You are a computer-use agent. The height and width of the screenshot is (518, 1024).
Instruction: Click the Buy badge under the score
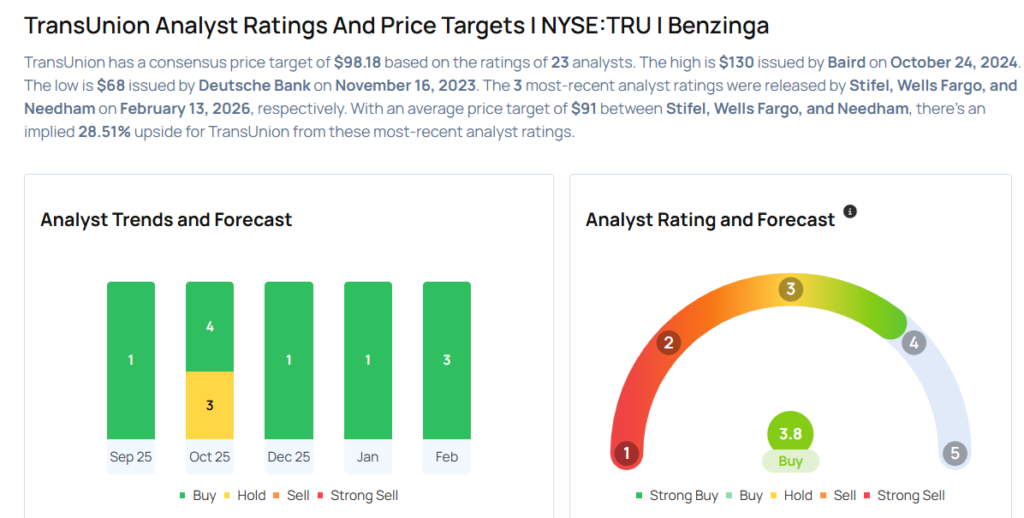tap(790, 461)
